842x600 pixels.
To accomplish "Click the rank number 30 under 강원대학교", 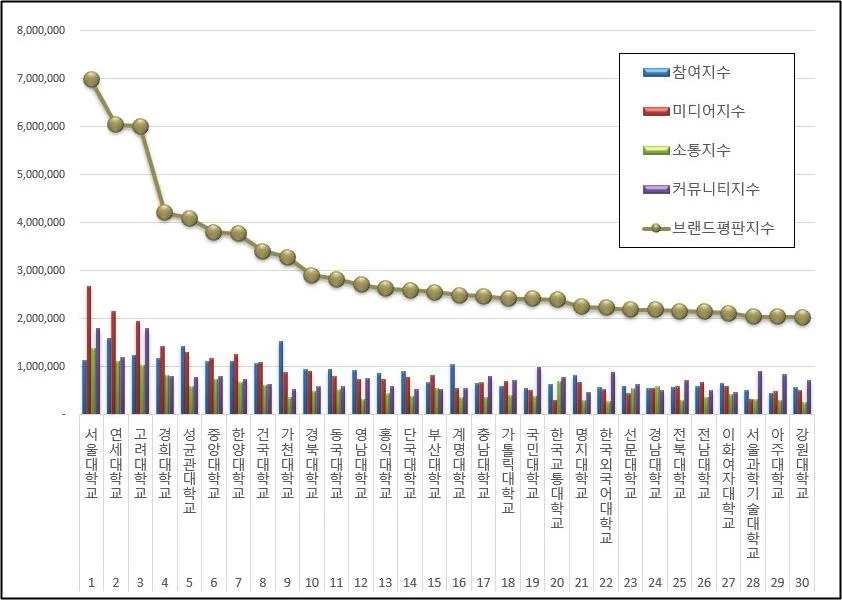I will [801, 582].
